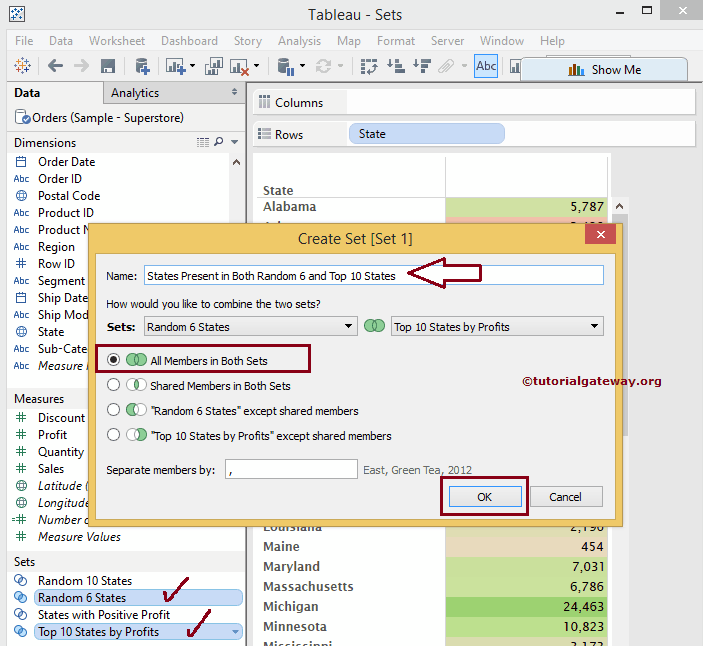Click the add new data source icon

142,66
